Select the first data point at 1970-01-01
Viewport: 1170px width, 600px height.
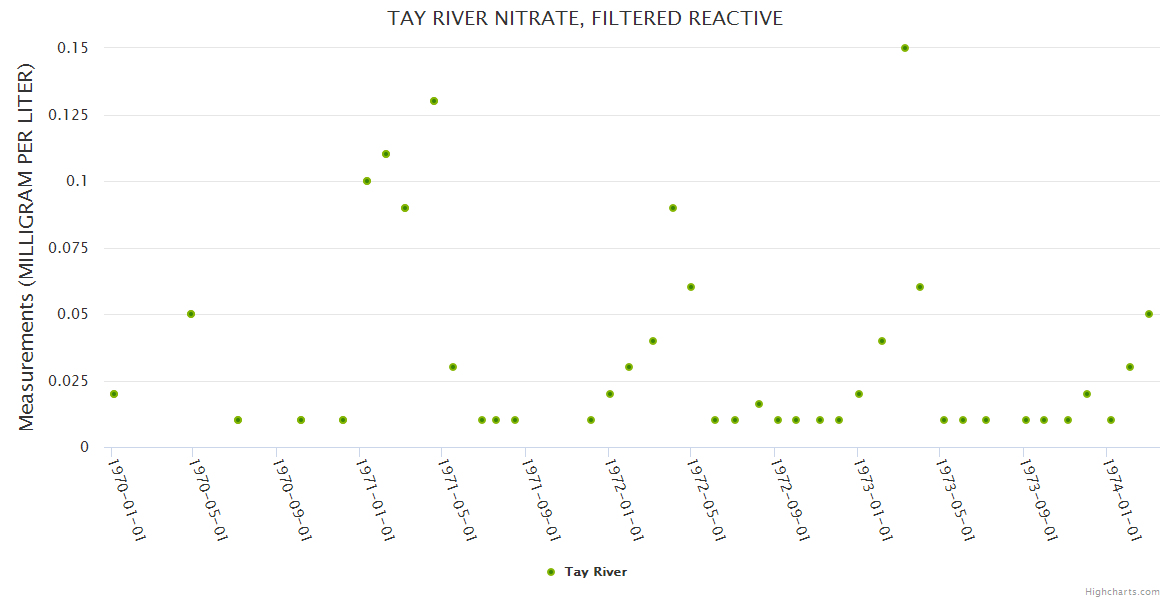pos(114,394)
